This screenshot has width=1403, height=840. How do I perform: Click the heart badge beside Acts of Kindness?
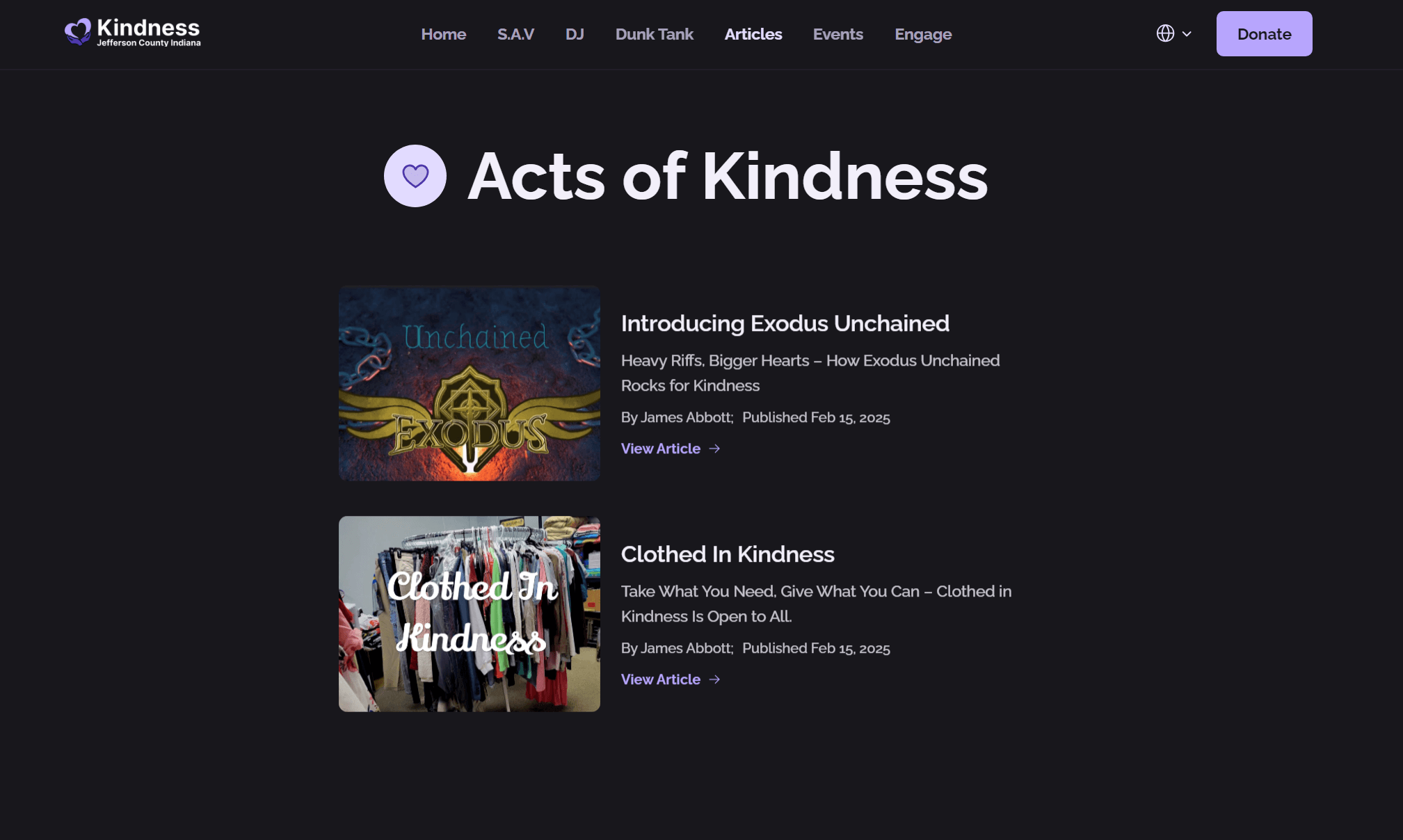(415, 176)
